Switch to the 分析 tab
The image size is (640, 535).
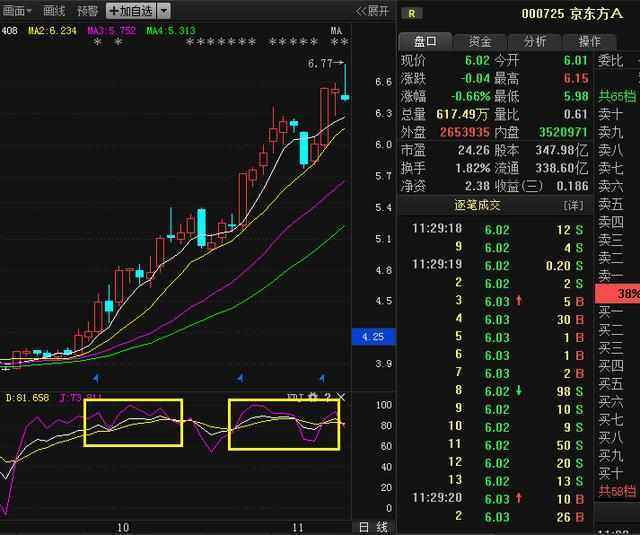(535, 41)
